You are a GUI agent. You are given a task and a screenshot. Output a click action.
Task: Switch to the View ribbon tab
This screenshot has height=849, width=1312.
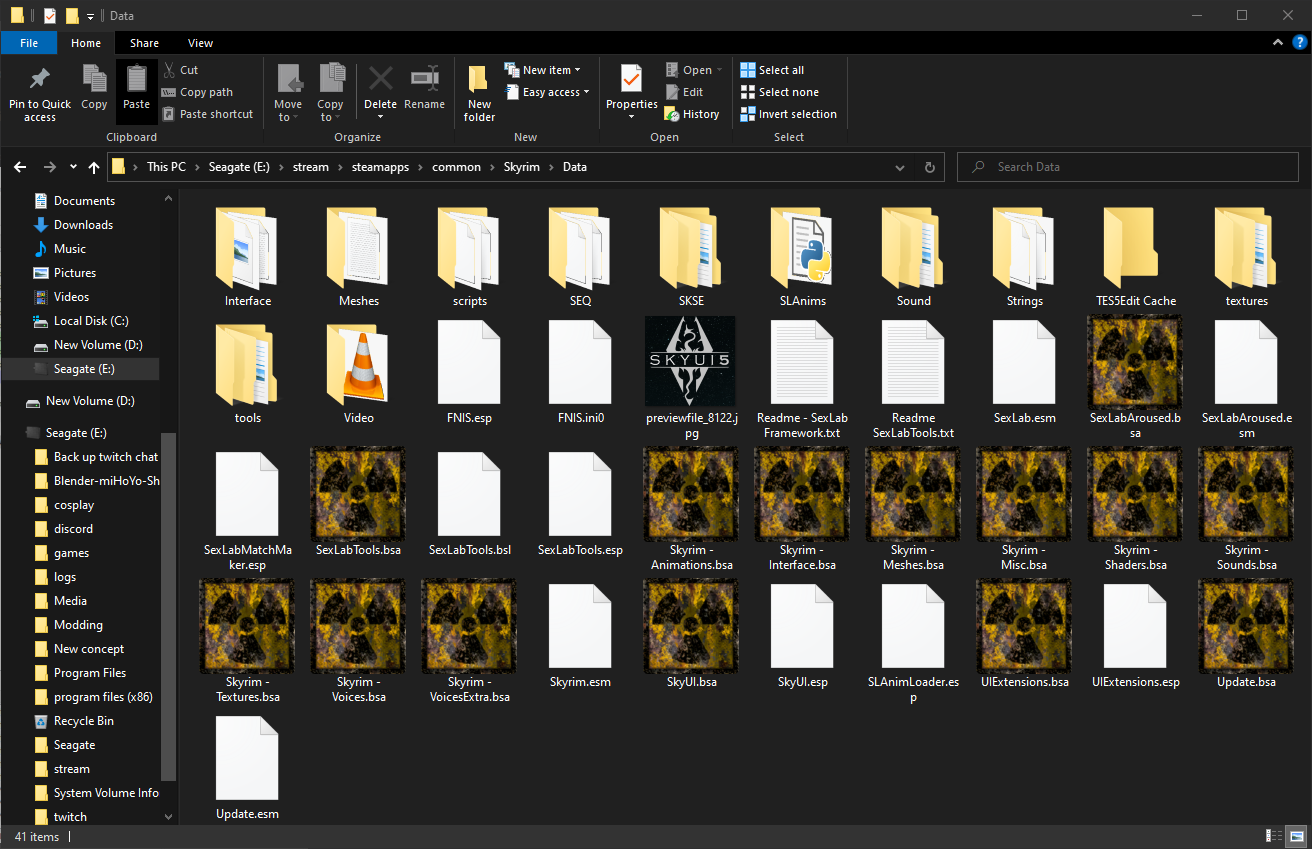[x=200, y=43]
